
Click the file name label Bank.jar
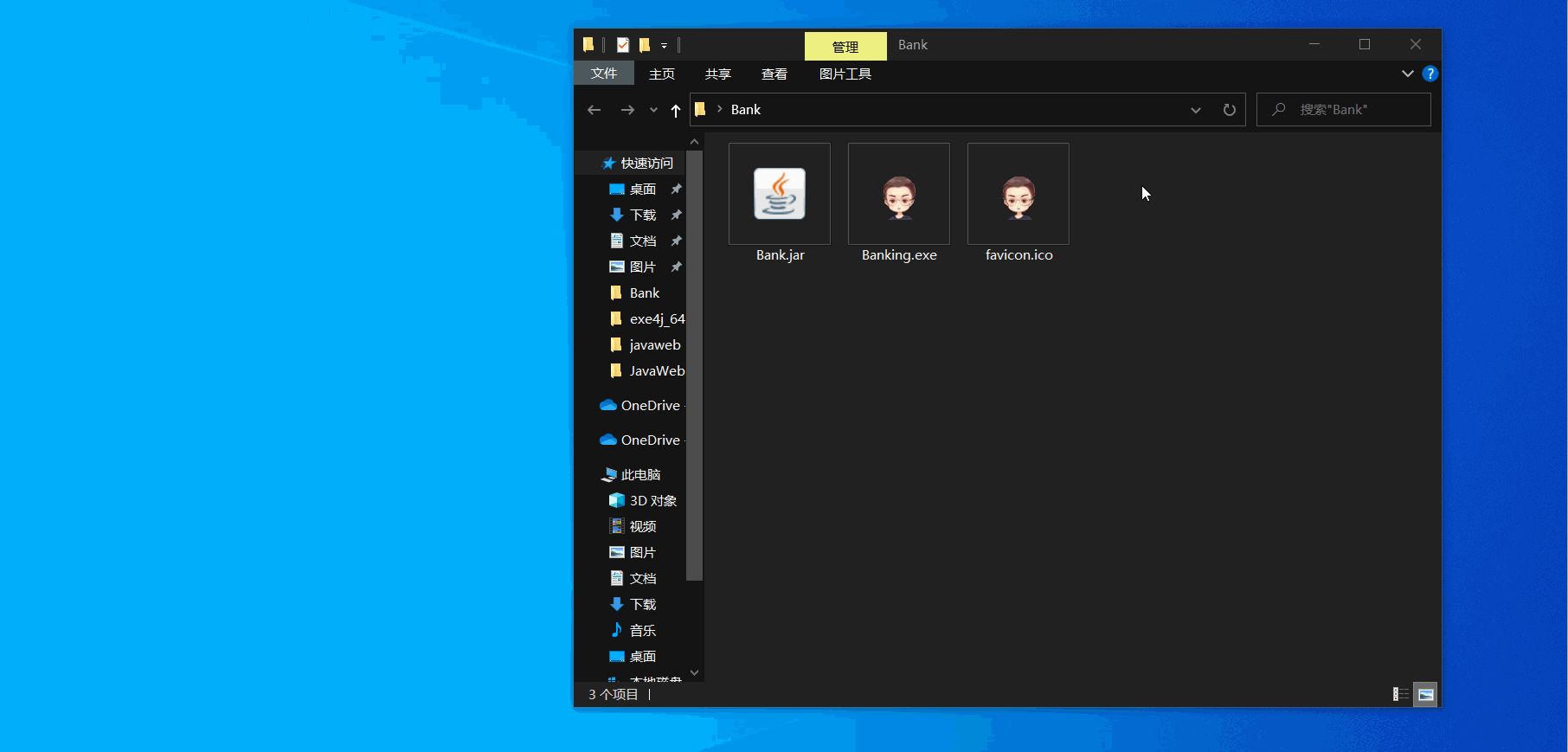click(781, 255)
